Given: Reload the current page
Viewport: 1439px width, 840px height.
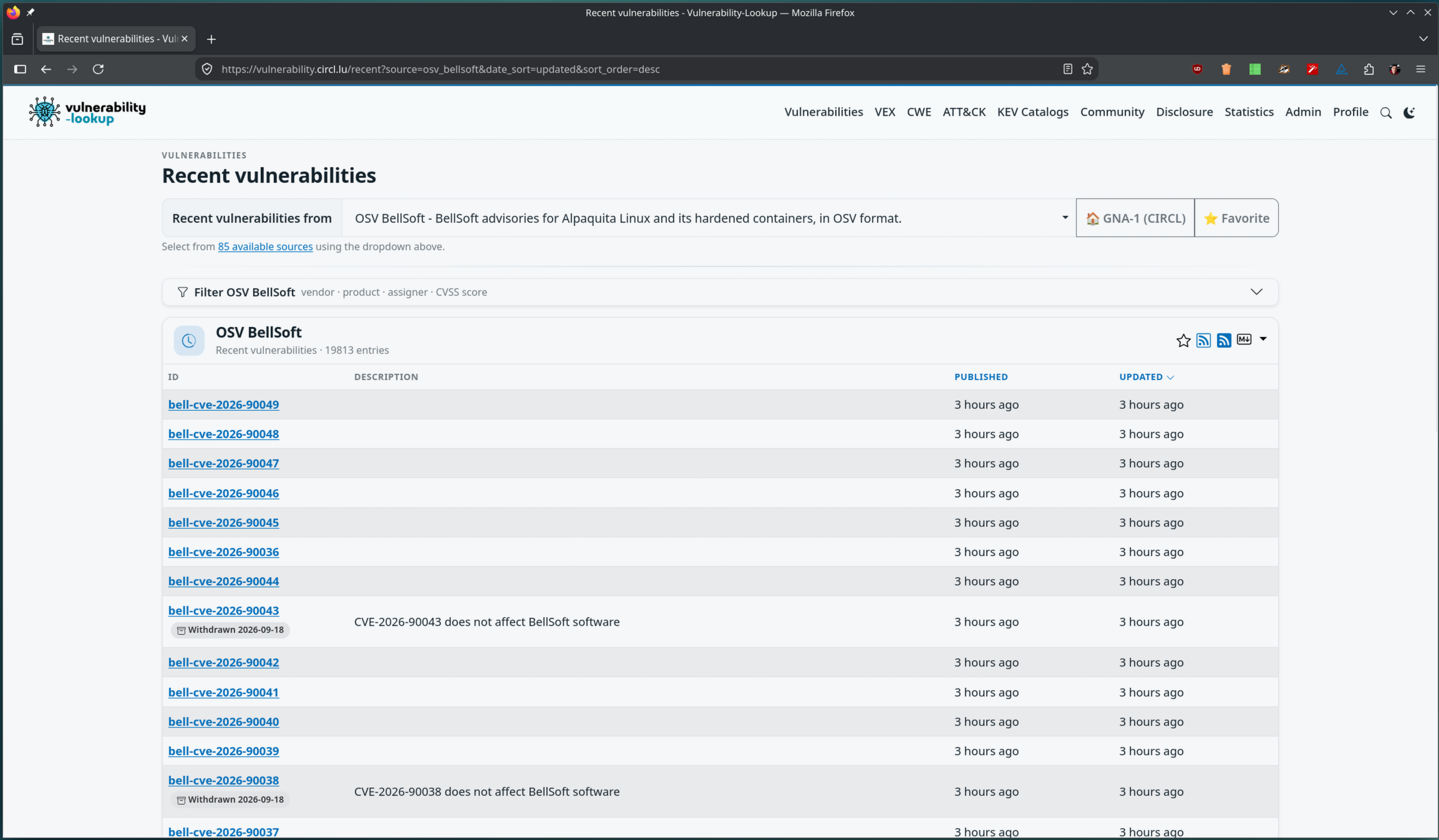Looking at the screenshot, I should tap(98, 69).
